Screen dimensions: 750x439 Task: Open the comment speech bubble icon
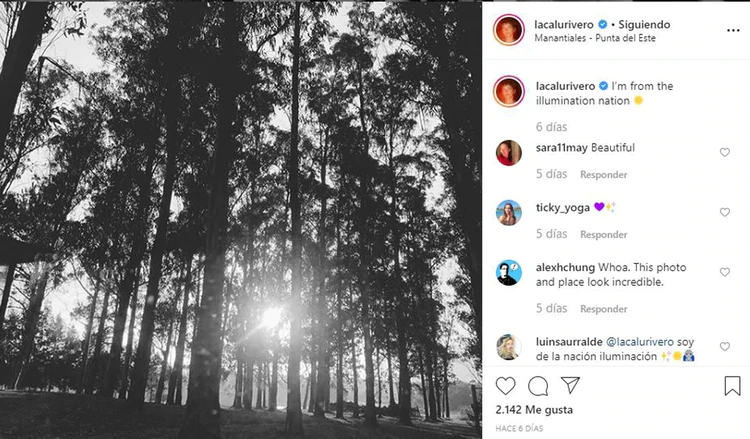[538, 386]
